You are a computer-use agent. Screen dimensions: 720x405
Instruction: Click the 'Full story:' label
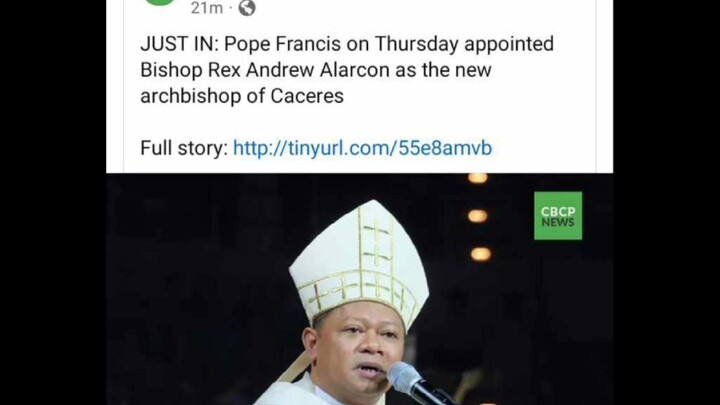coord(184,148)
